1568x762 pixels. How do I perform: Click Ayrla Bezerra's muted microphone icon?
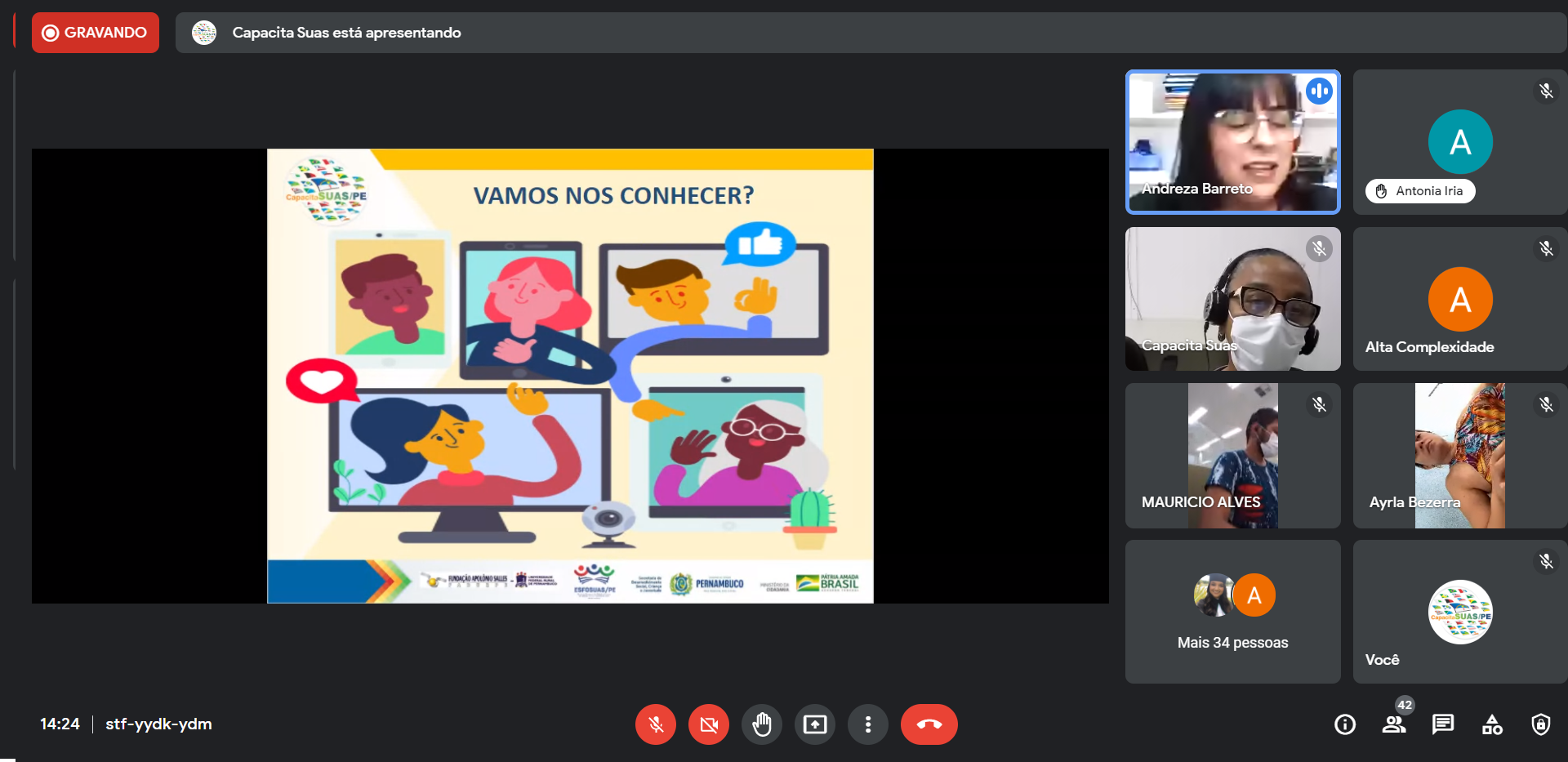1545,404
